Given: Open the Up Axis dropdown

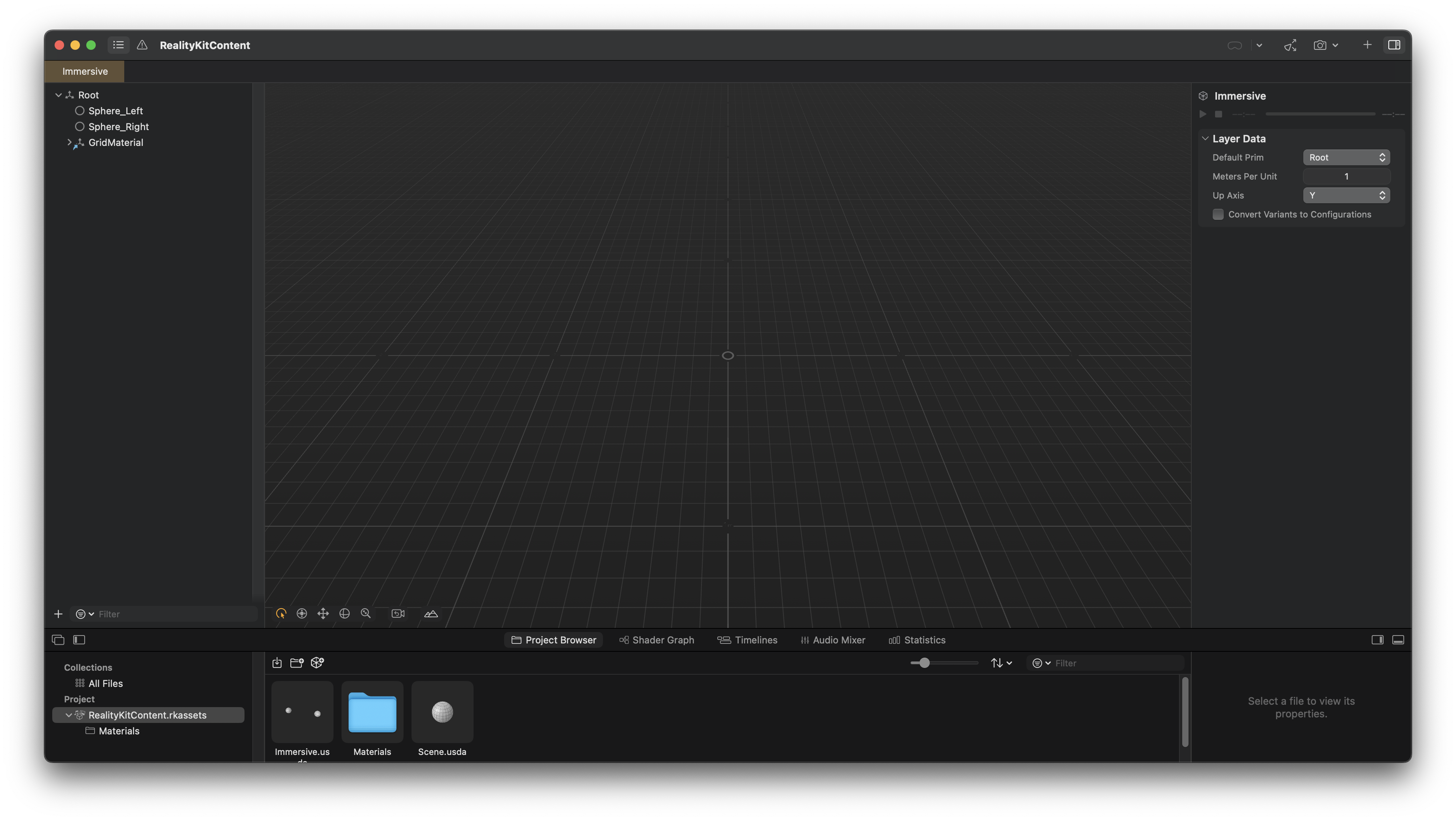Looking at the screenshot, I should tap(1346, 195).
